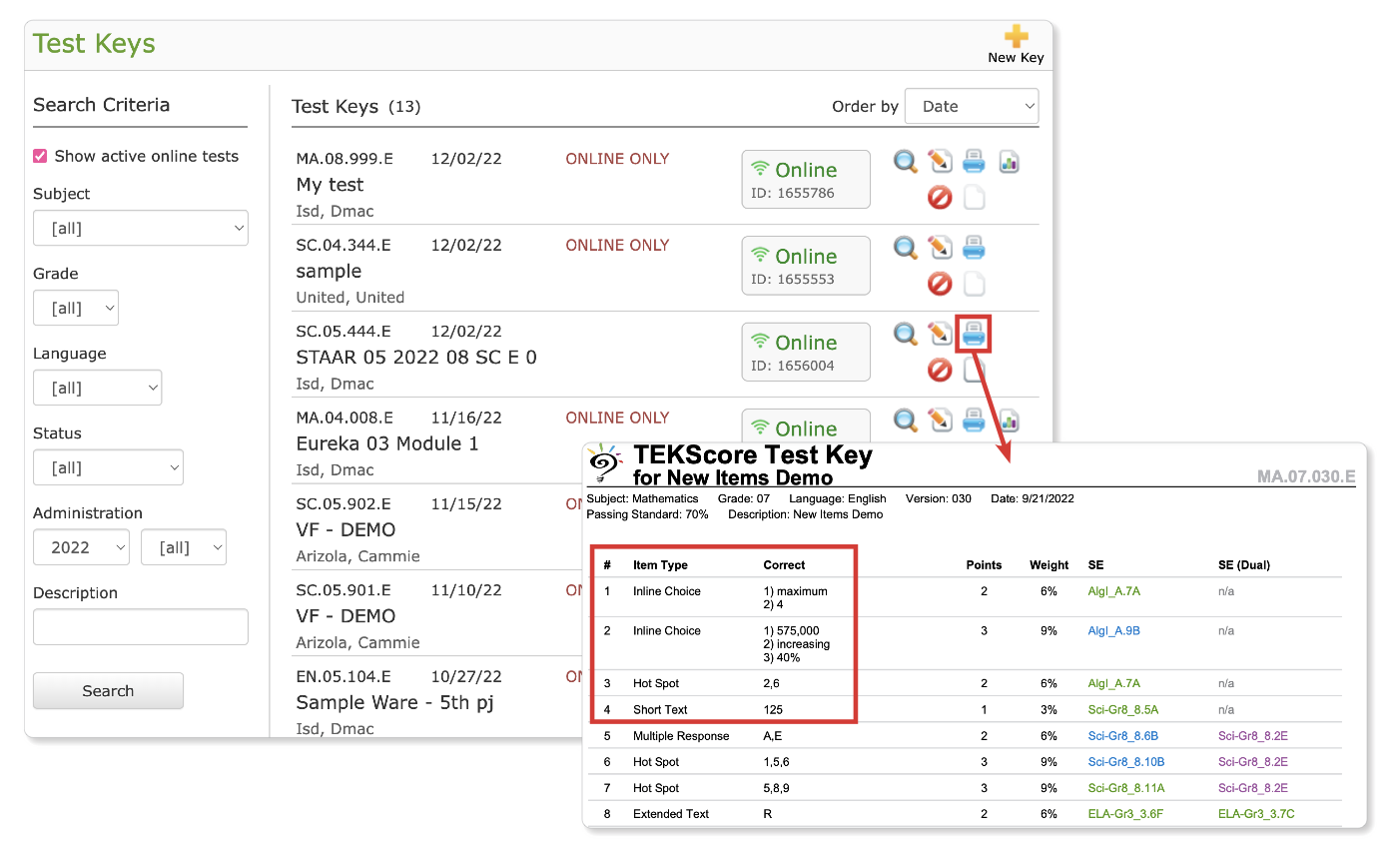Select the Sample Ware - 5th pj entry
1400x845 pixels.
(x=394, y=702)
